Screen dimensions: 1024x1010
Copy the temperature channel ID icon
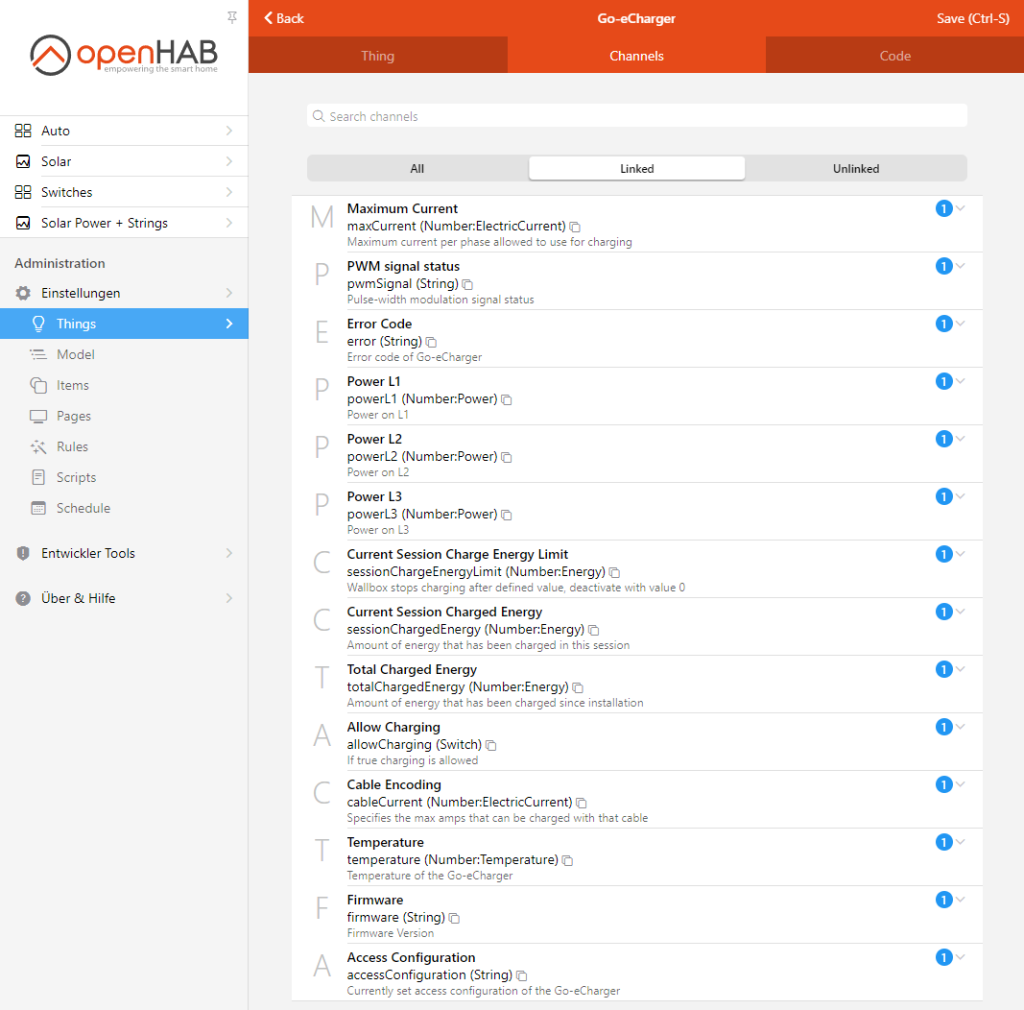pyautogui.click(x=568, y=861)
